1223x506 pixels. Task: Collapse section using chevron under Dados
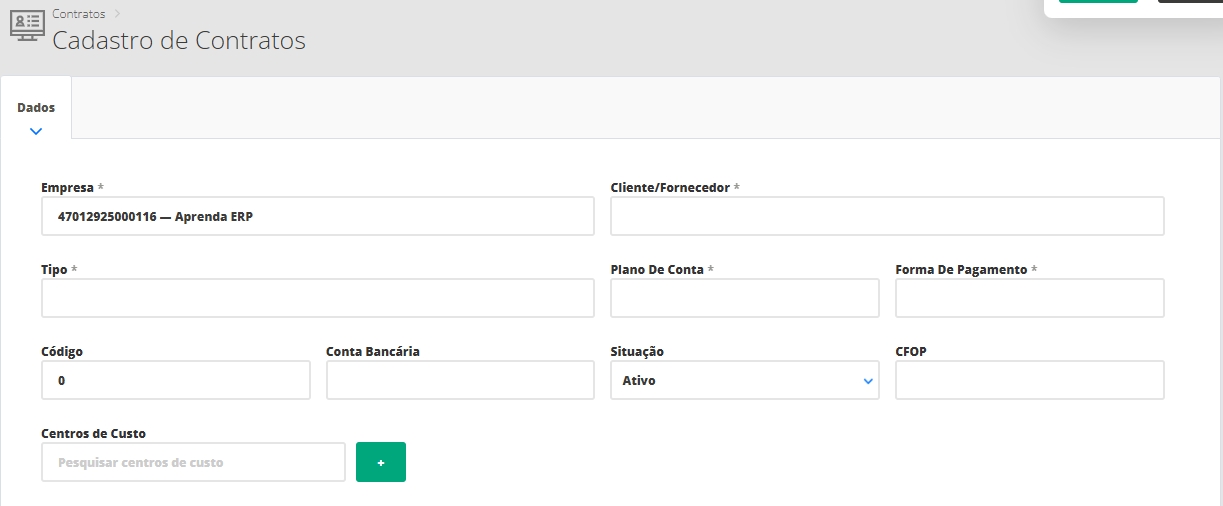click(36, 131)
